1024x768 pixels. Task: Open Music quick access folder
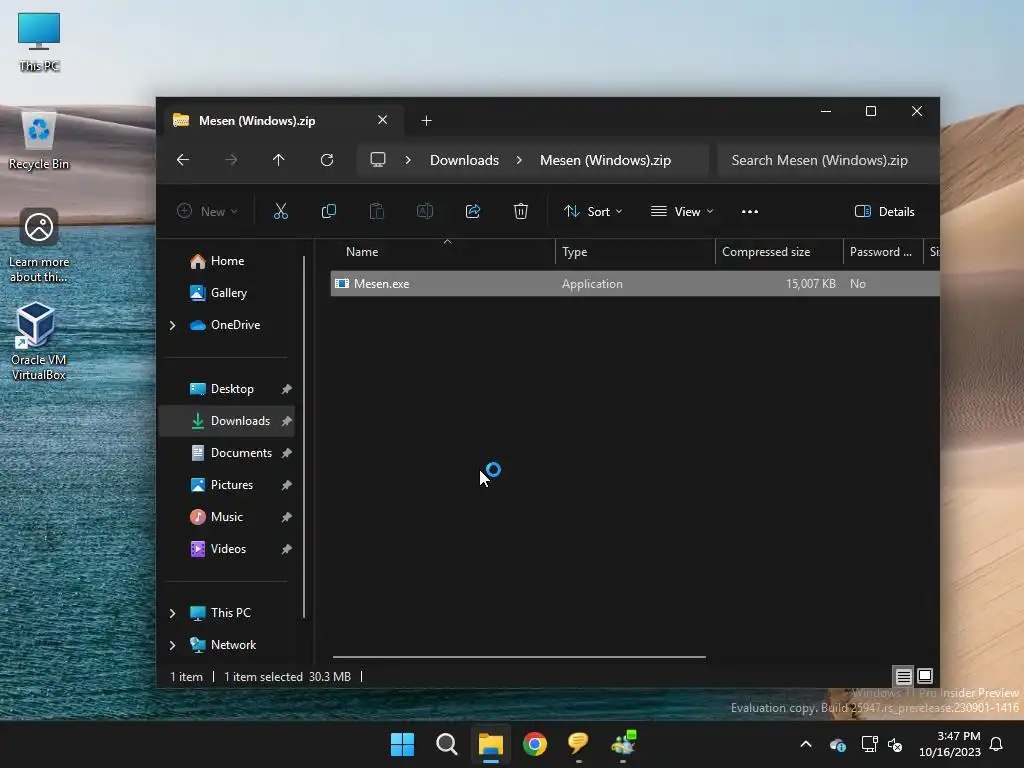click(227, 517)
